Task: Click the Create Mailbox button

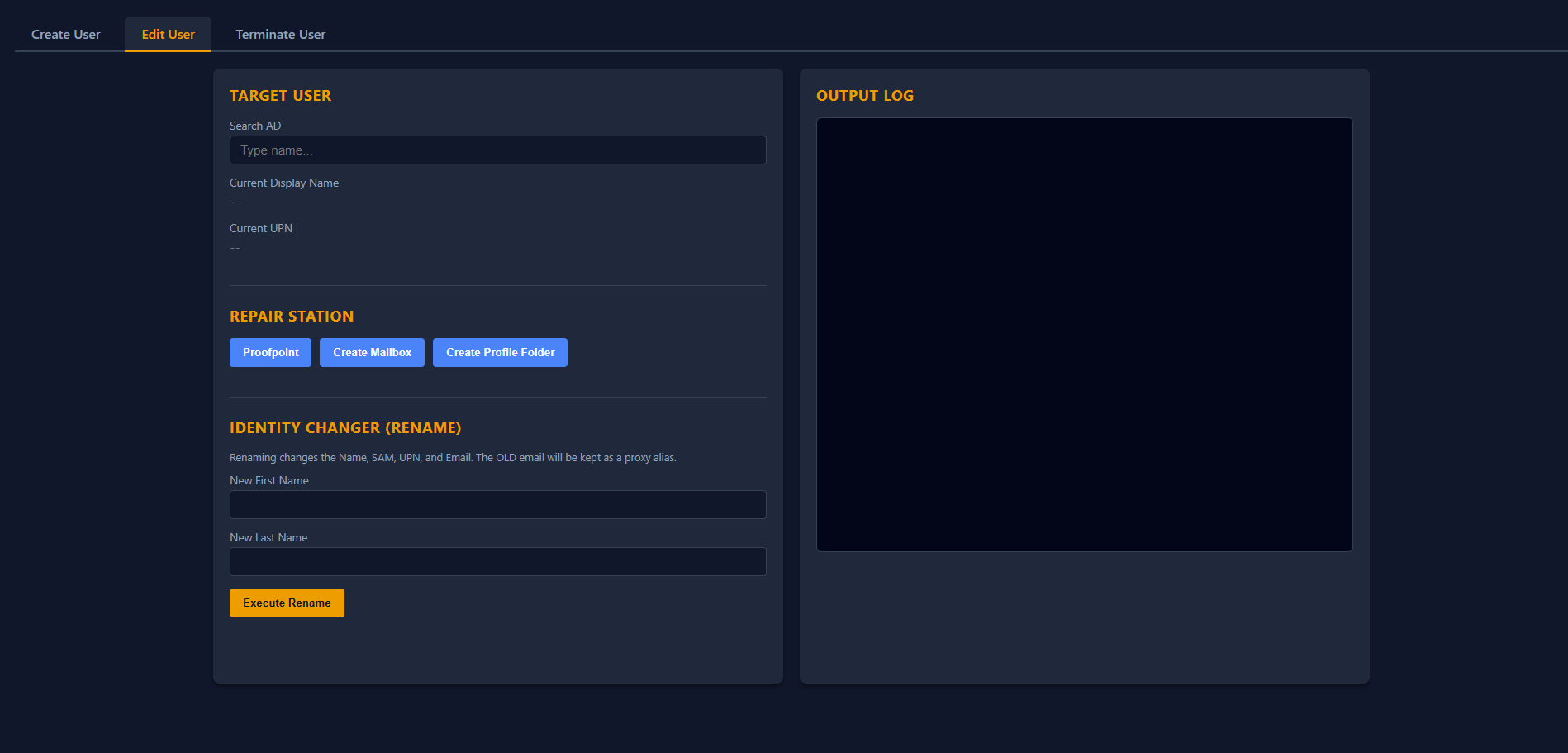Action: click(x=372, y=353)
